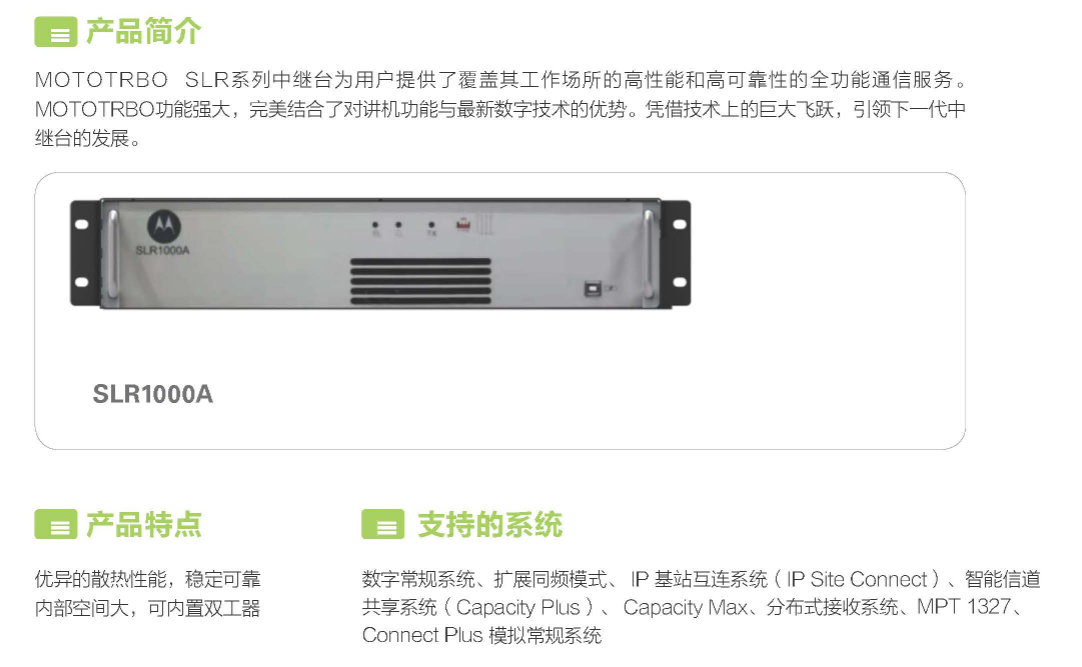Click the ventilation grille on the front panel
The image size is (1082, 667).
click(420, 281)
